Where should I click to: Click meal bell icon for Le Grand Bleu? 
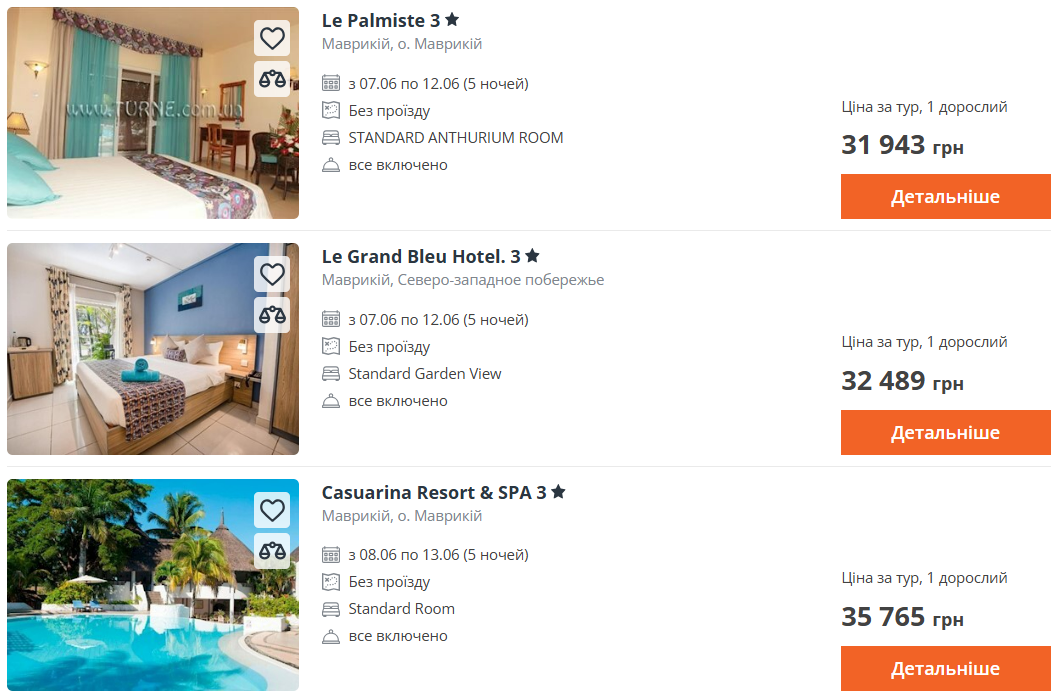coord(331,401)
